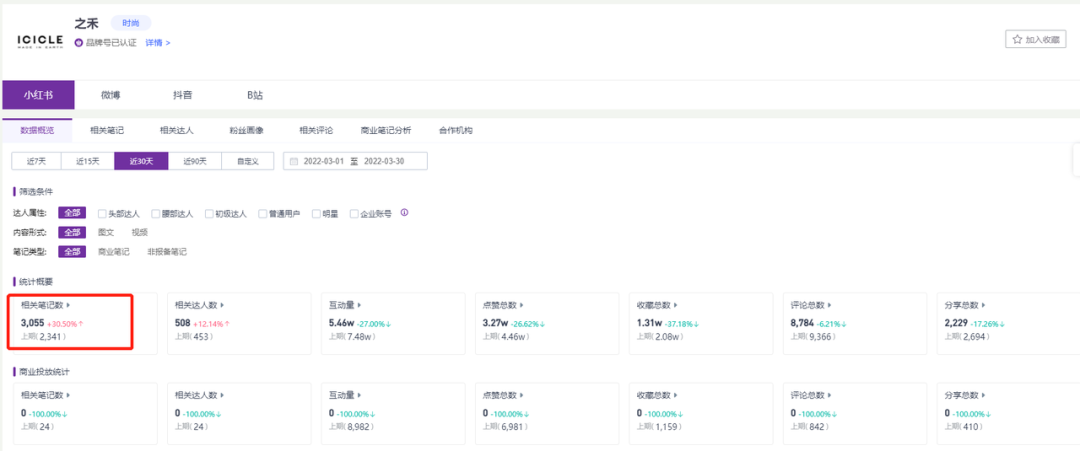This screenshot has width=1080, height=451.
Task: Select the 近7天 time range
Action: pos(36,161)
